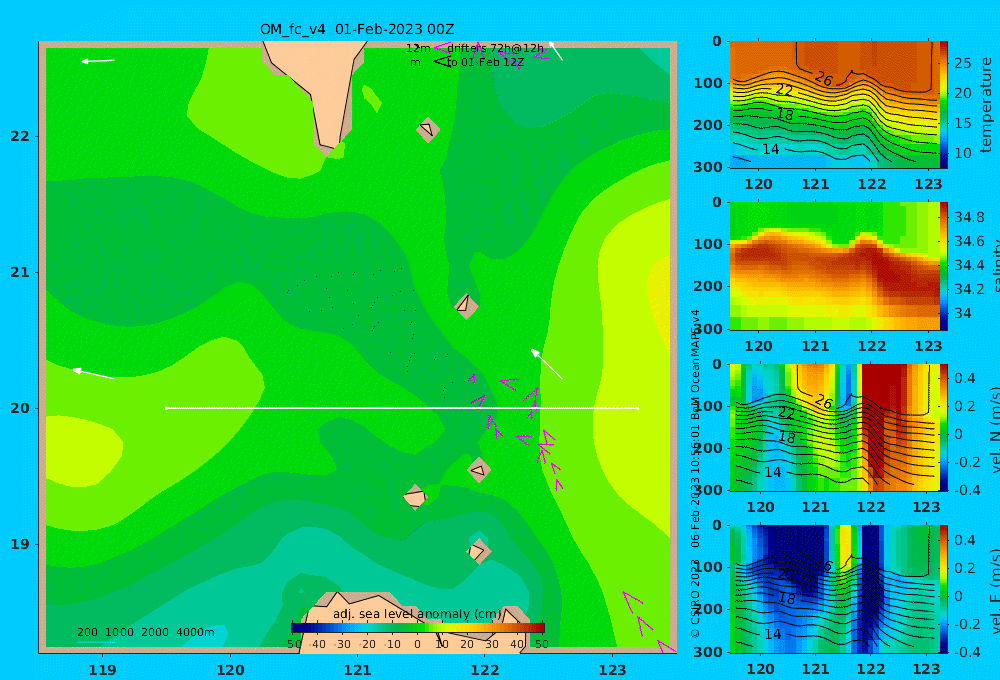This screenshot has width=1000, height=680.
Task: Click tick value "25" on the temperature scale
Action: (x=962, y=63)
